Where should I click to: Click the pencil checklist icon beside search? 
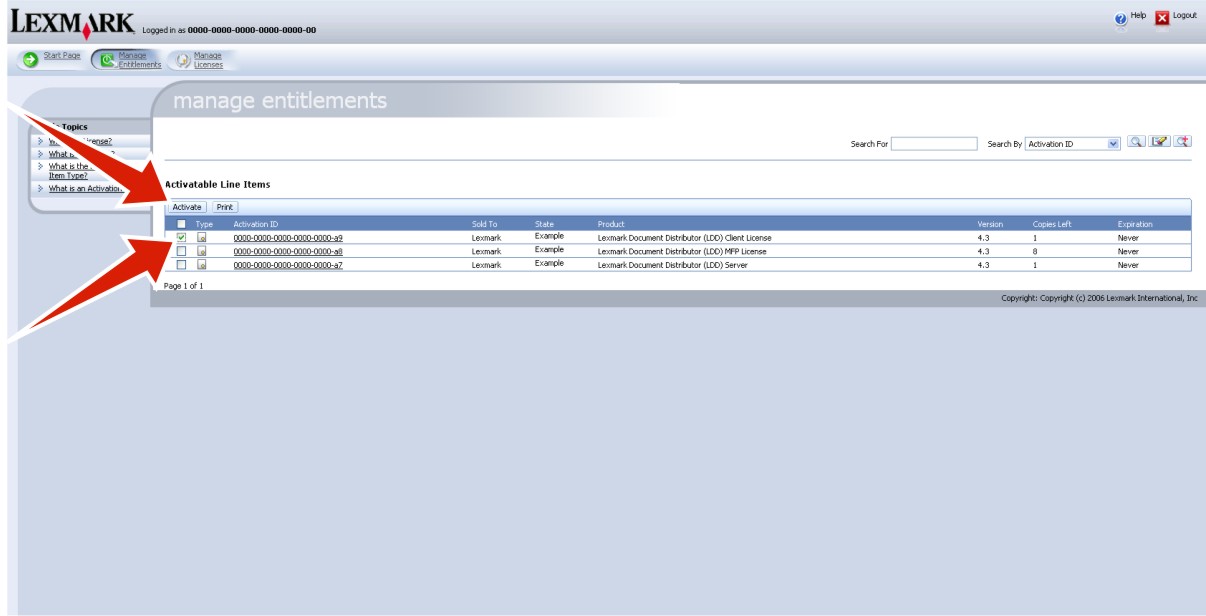1159,143
